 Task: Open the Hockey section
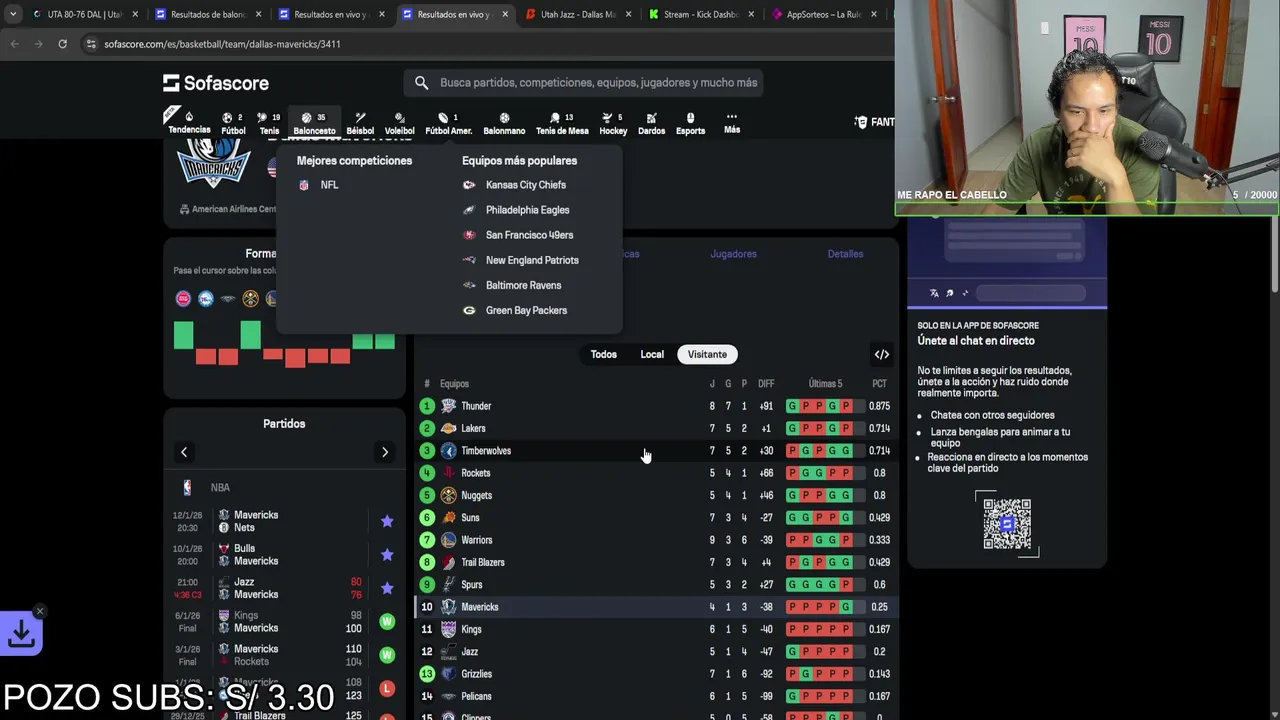(x=613, y=123)
